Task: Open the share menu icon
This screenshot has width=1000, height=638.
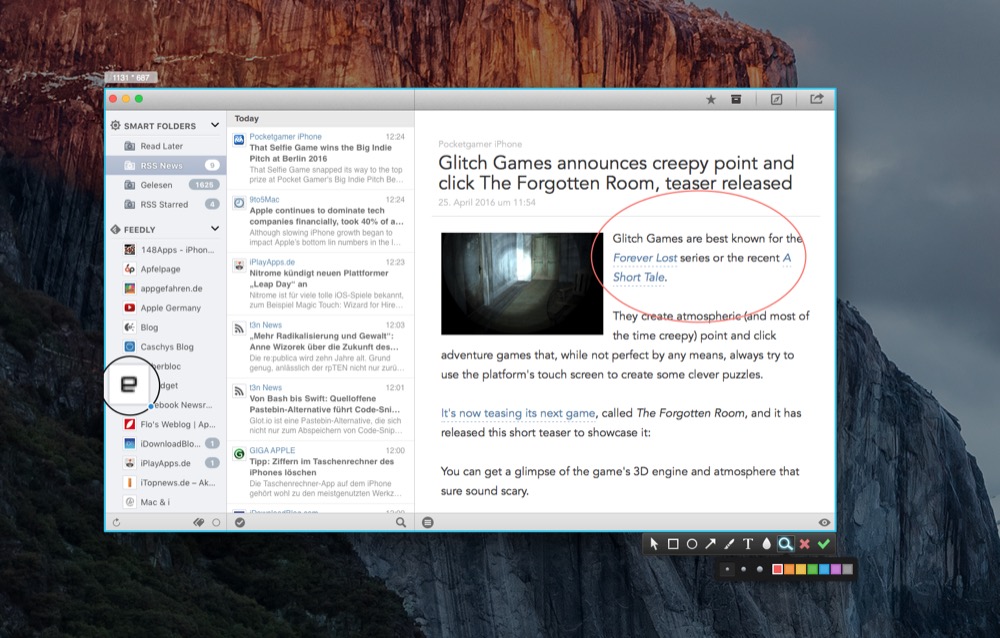Action: tap(816, 99)
